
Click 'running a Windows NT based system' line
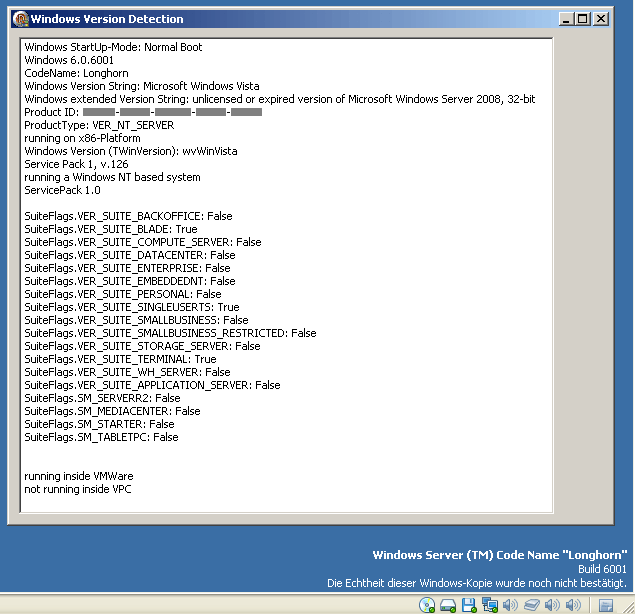[x=112, y=177]
